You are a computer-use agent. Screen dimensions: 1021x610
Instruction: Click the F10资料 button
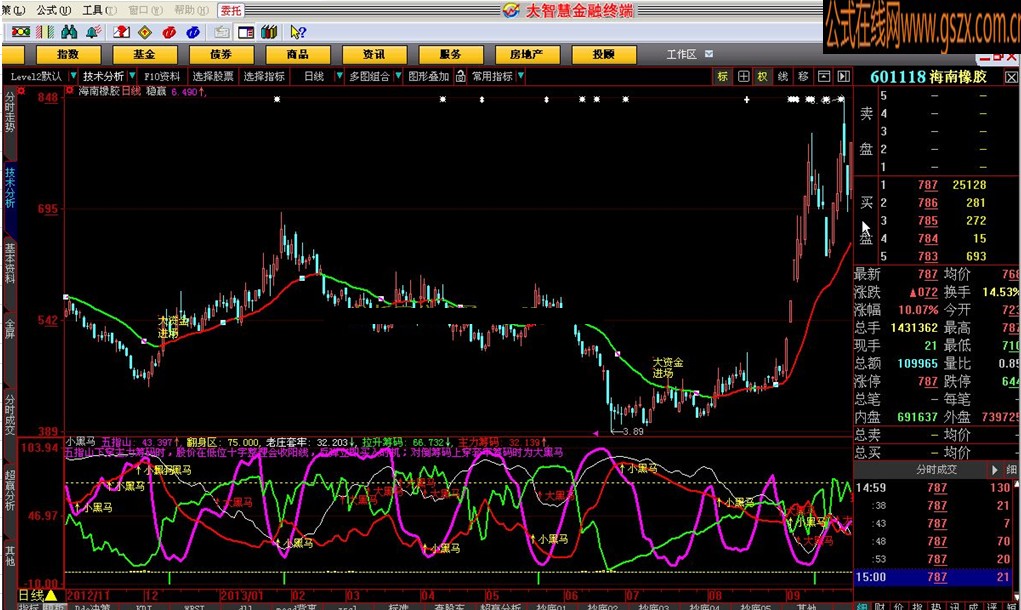(x=162, y=76)
